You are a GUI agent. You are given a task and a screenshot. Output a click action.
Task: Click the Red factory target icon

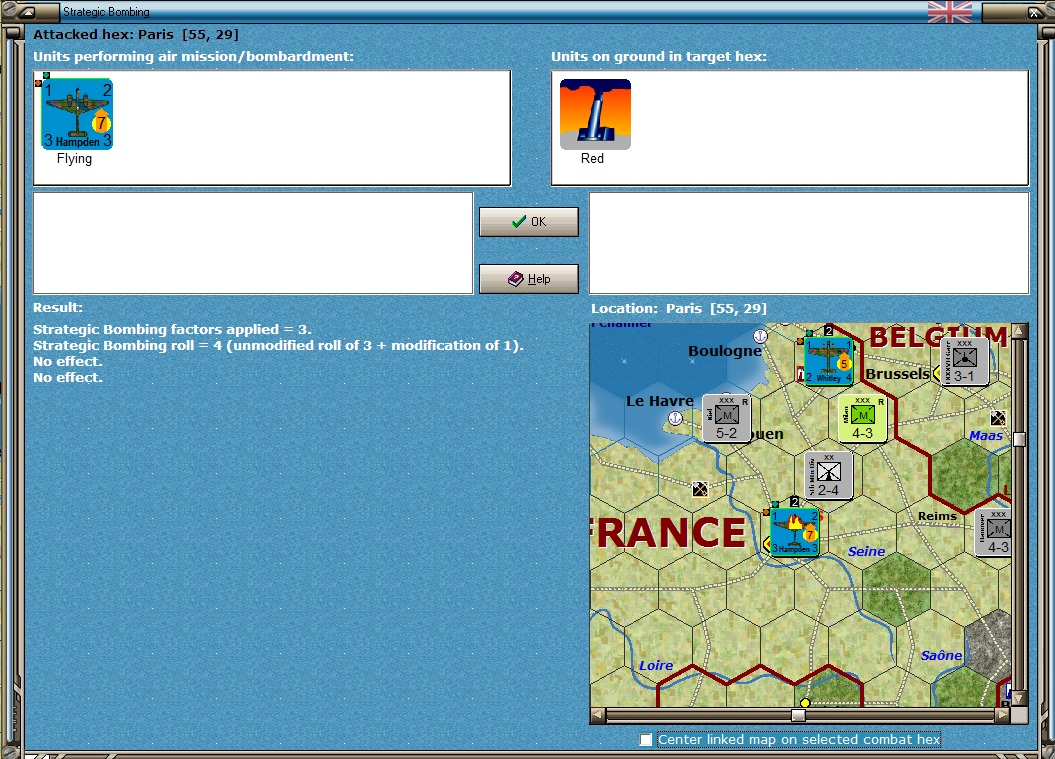(x=595, y=114)
